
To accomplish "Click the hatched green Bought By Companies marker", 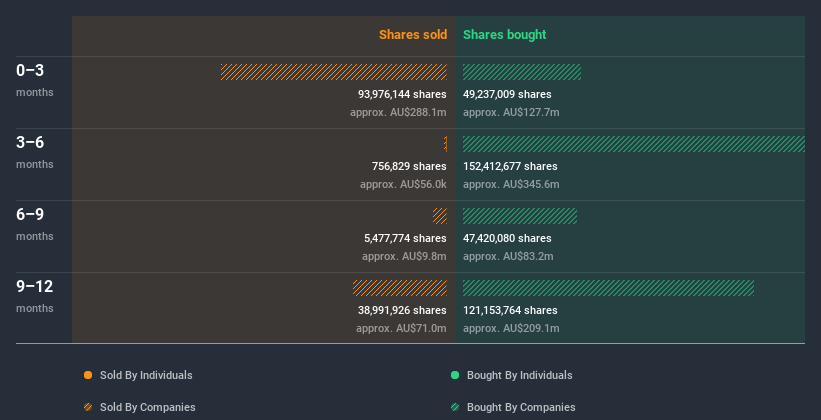I will (x=455, y=407).
